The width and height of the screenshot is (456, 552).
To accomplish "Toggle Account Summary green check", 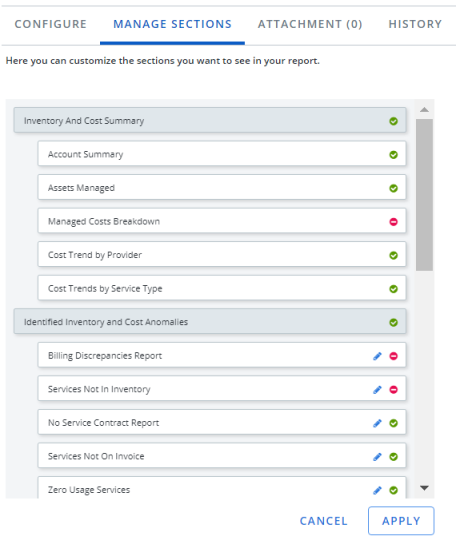I will pyautogui.click(x=393, y=155).
